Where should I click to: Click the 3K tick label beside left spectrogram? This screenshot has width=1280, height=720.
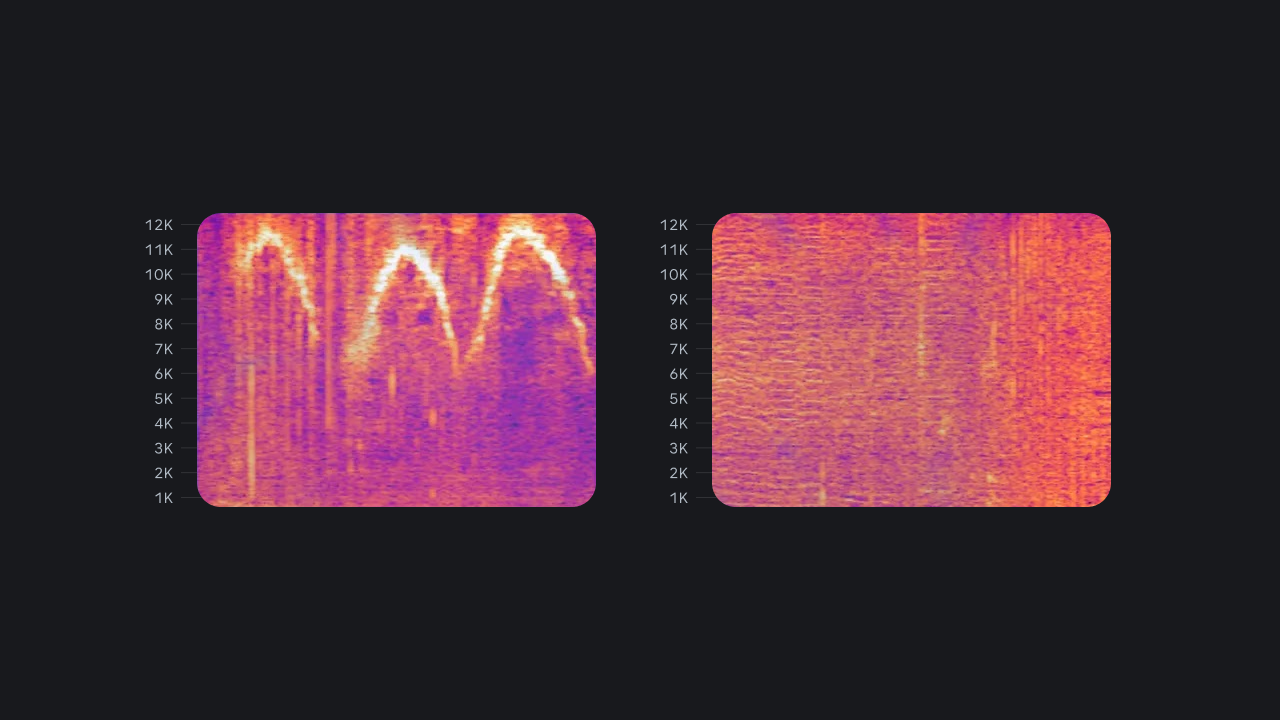(x=165, y=448)
